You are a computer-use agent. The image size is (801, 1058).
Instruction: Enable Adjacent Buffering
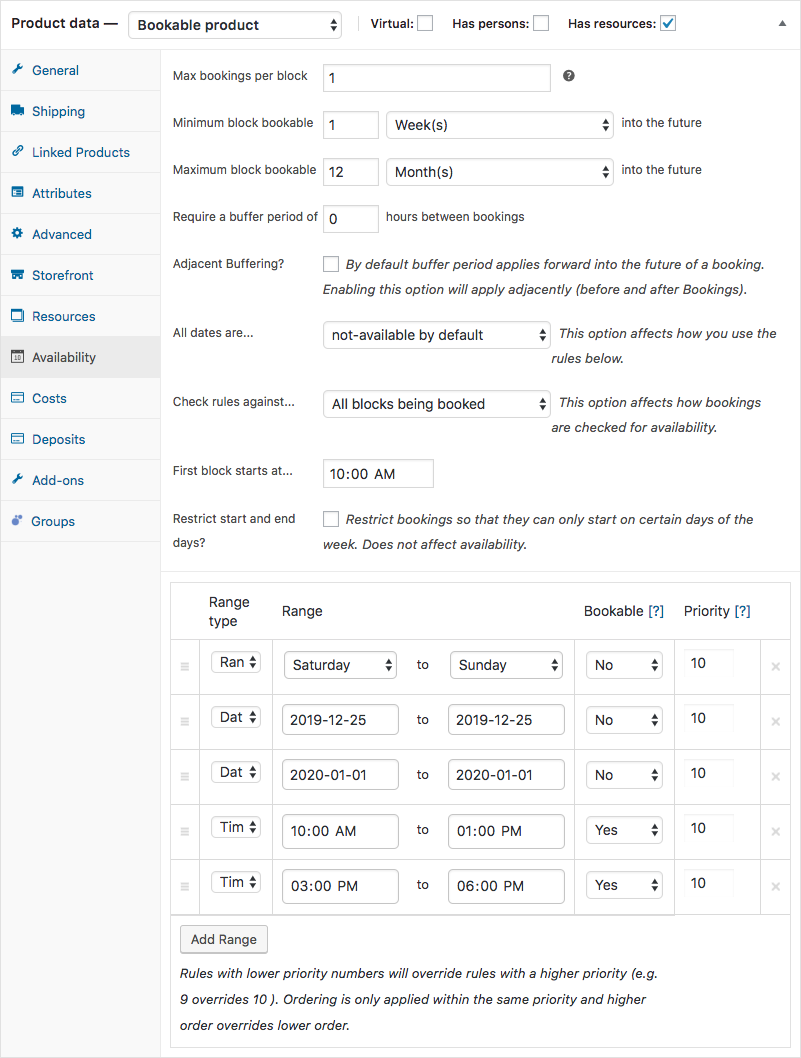coord(330,264)
